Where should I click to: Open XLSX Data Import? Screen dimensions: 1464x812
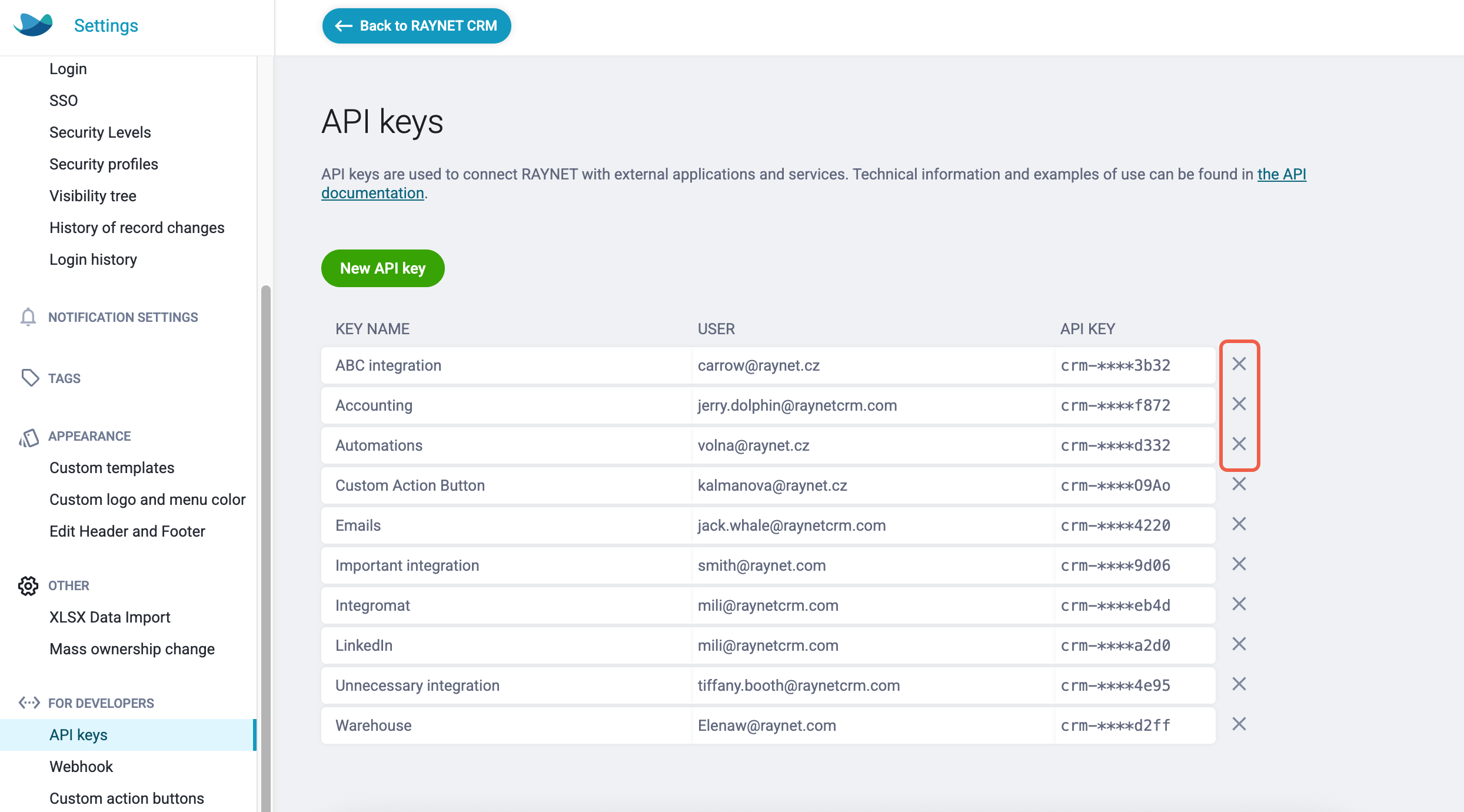pyautogui.click(x=109, y=617)
